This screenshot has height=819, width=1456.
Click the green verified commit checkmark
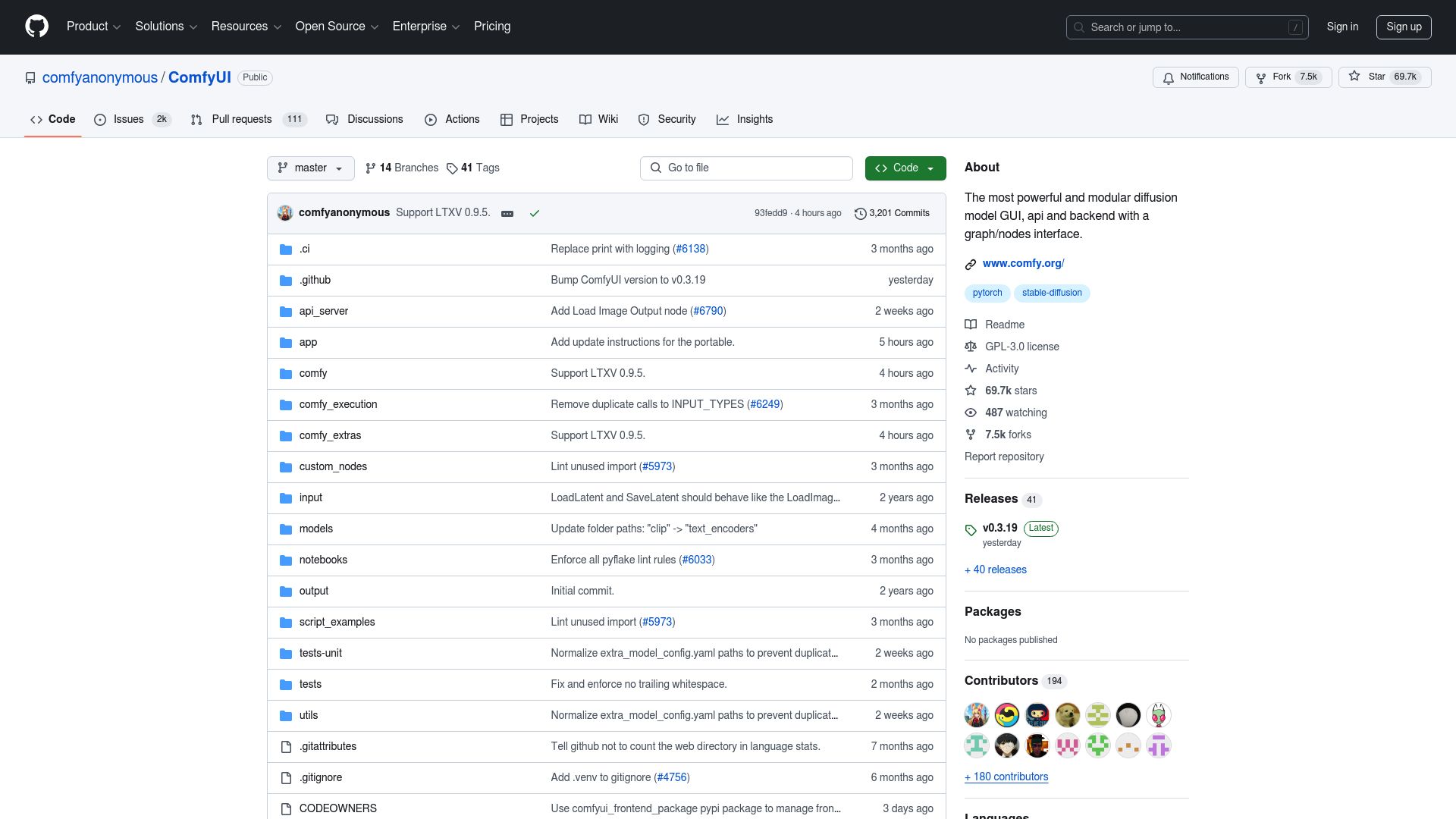(535, 213)
